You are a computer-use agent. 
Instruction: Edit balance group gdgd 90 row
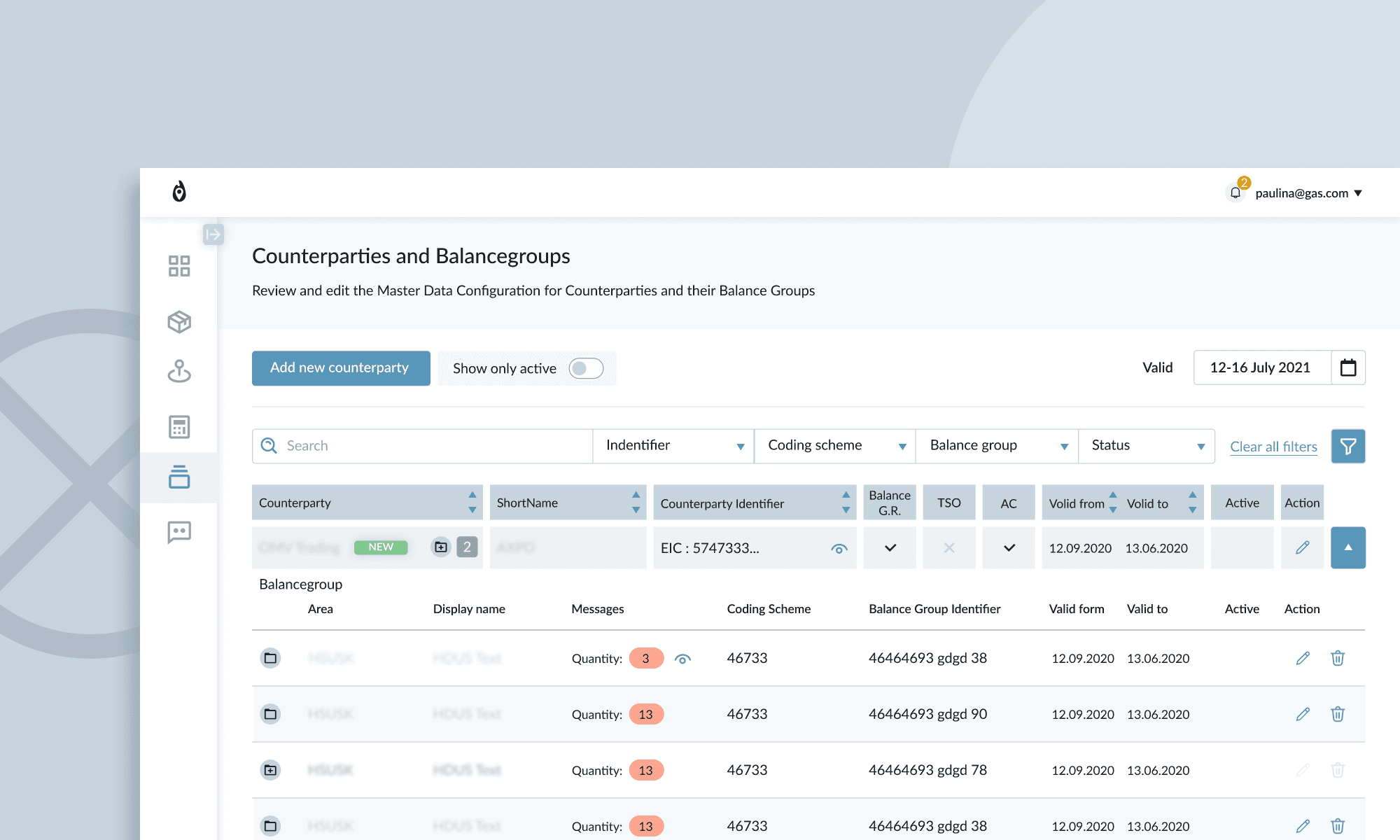pyautogui.click(x=1303, y=714)
